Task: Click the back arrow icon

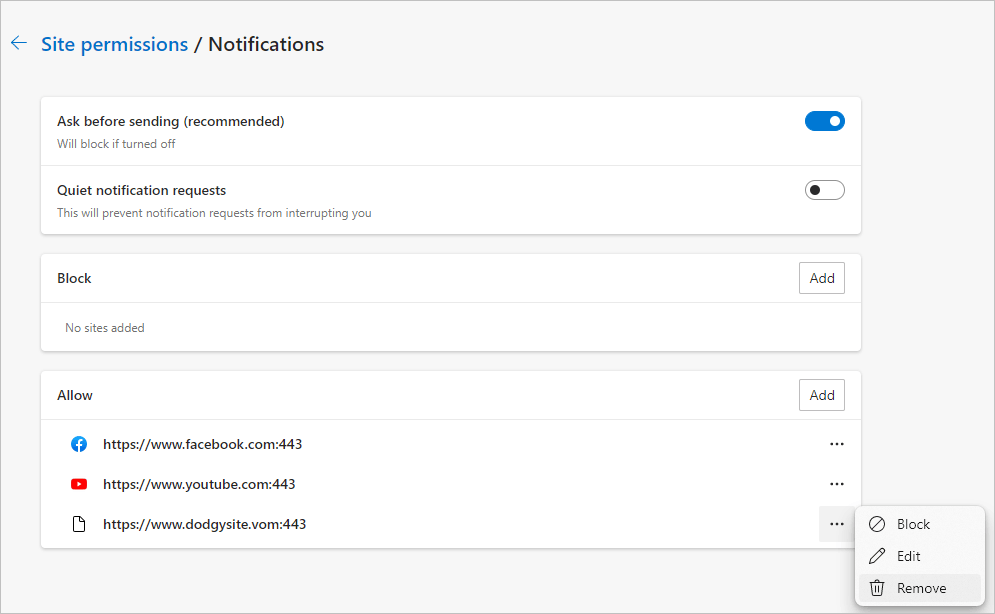Action: [x=18, y=44]
